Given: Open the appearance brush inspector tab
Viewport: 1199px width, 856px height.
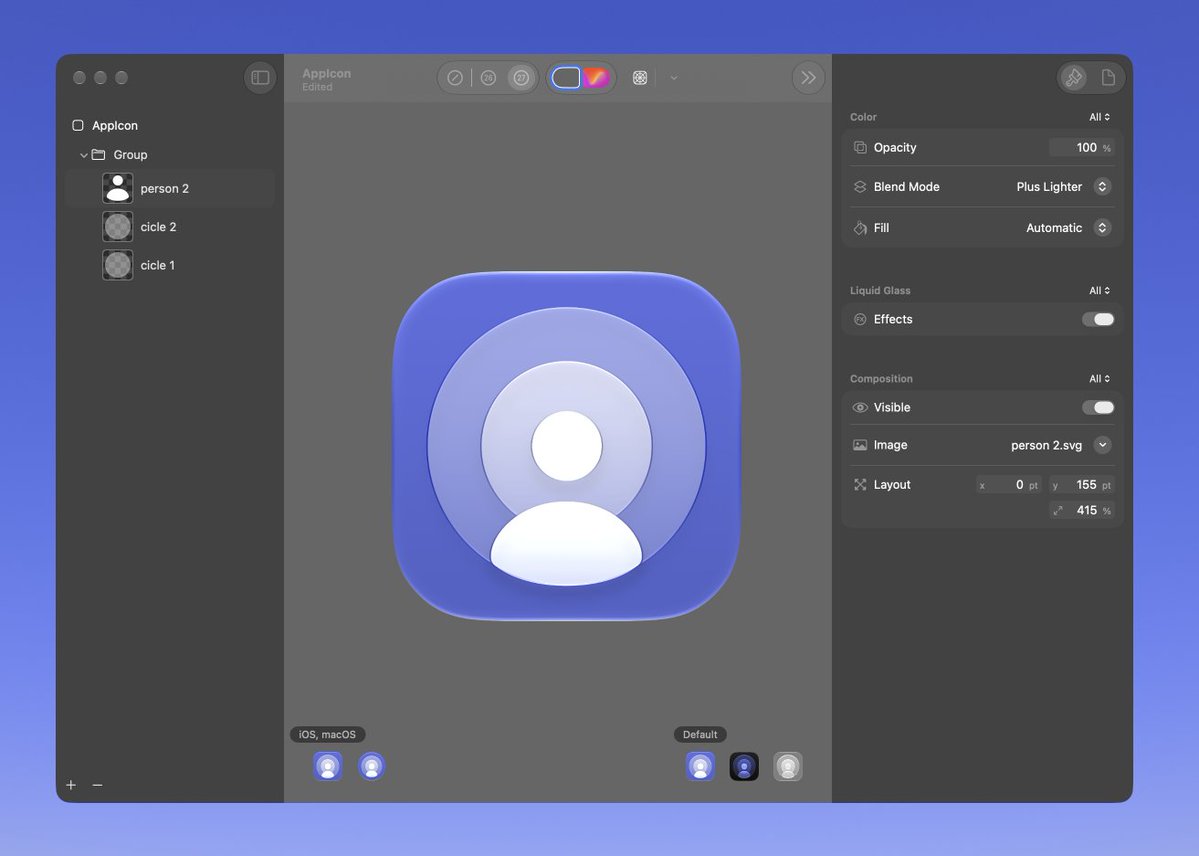Looking at the screenshot, I should coord(1074,77).
